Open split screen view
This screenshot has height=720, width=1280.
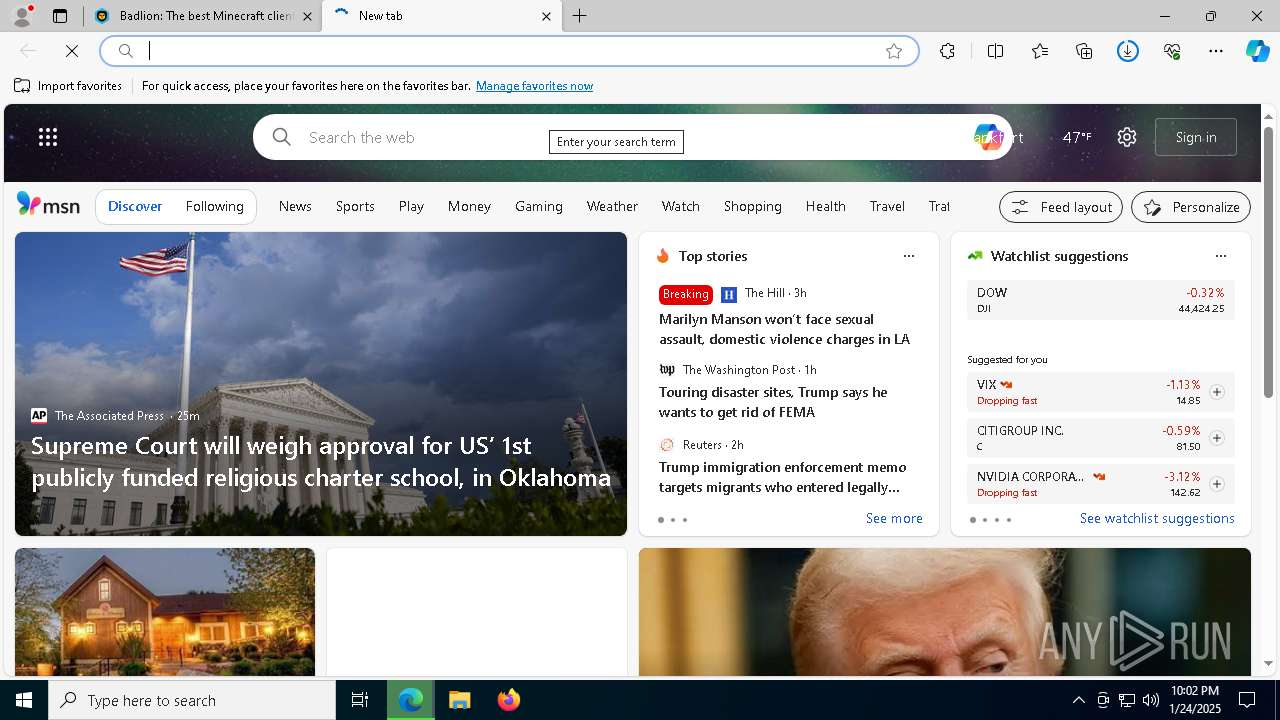coord(995,51)
